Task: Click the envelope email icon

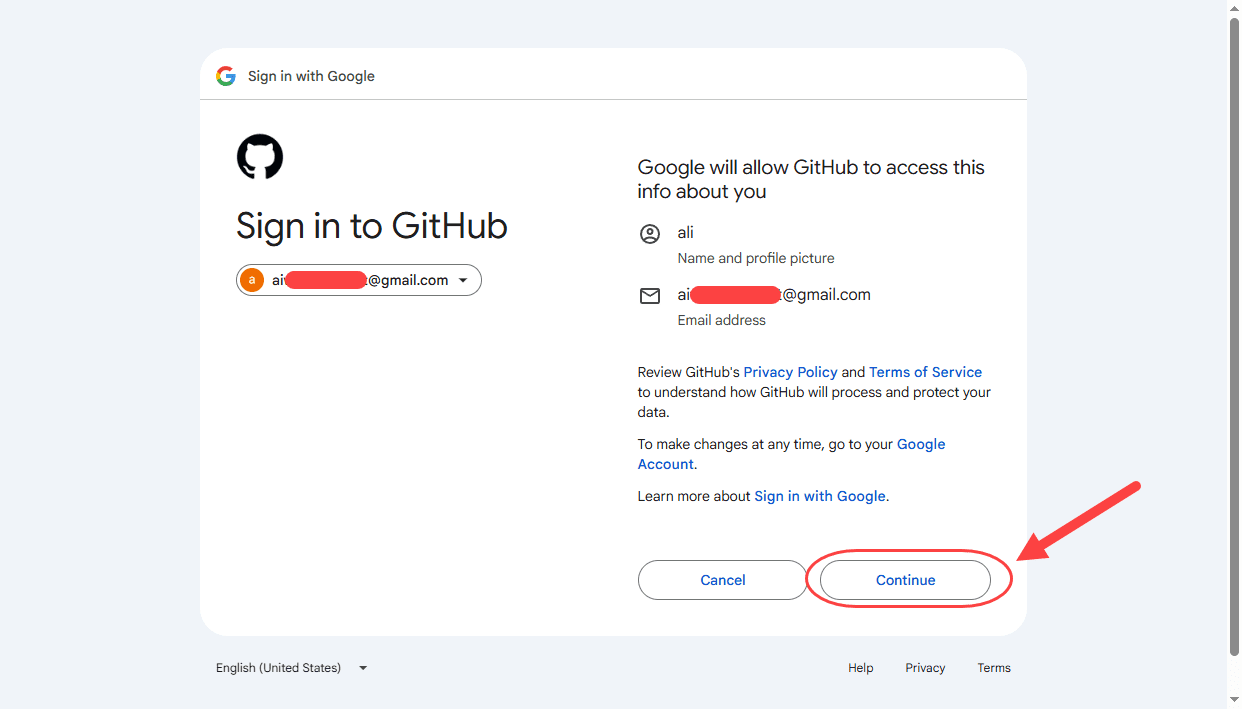Action: (650, 296)
